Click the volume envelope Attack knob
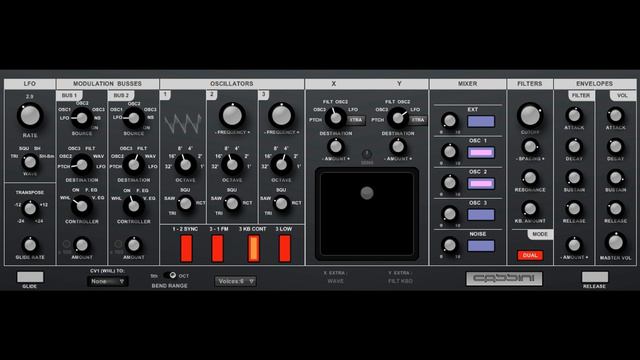 coord(616,116)
